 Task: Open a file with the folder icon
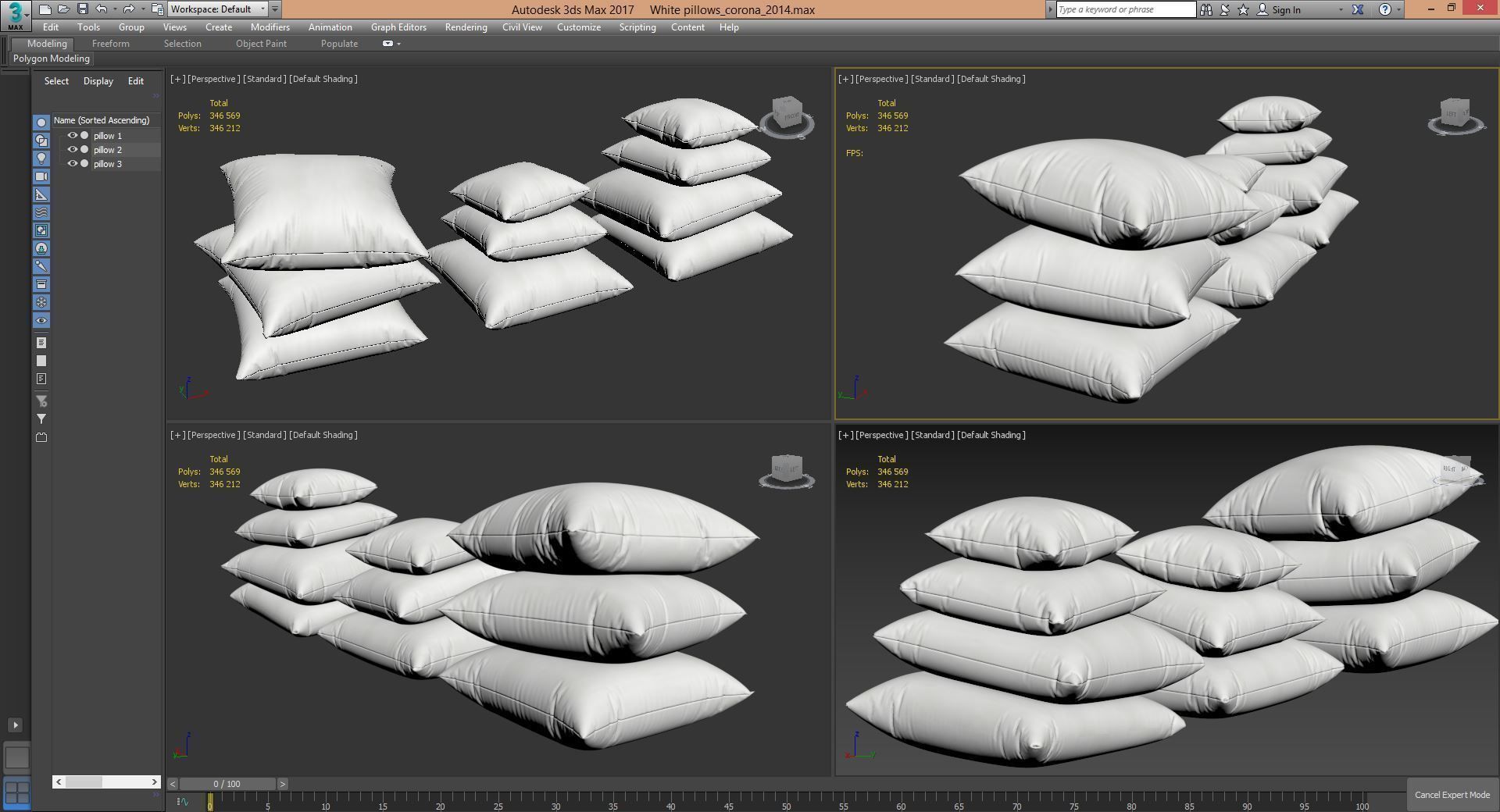[x=63, y=9]
